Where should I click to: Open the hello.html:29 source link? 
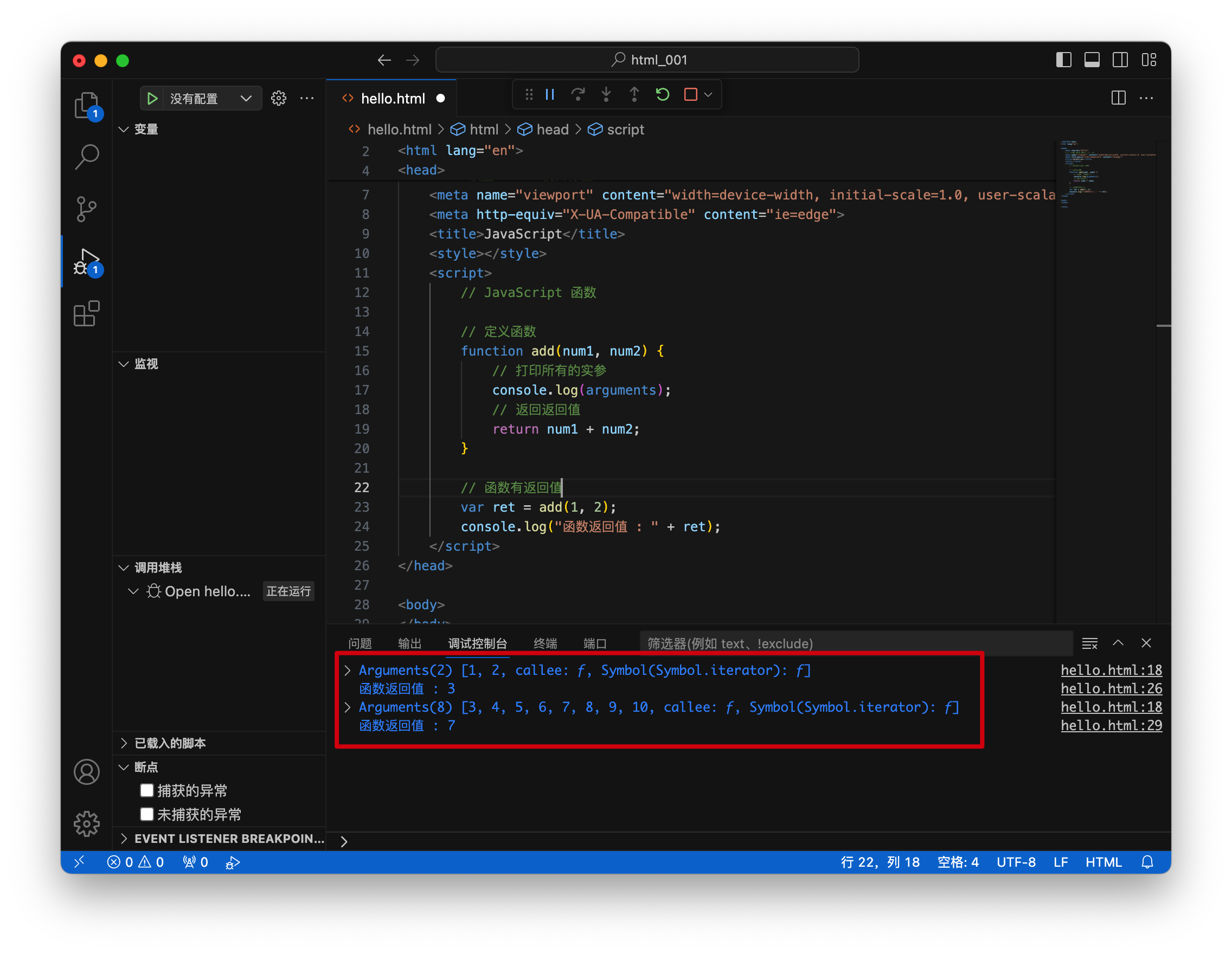coord(1111,725)
